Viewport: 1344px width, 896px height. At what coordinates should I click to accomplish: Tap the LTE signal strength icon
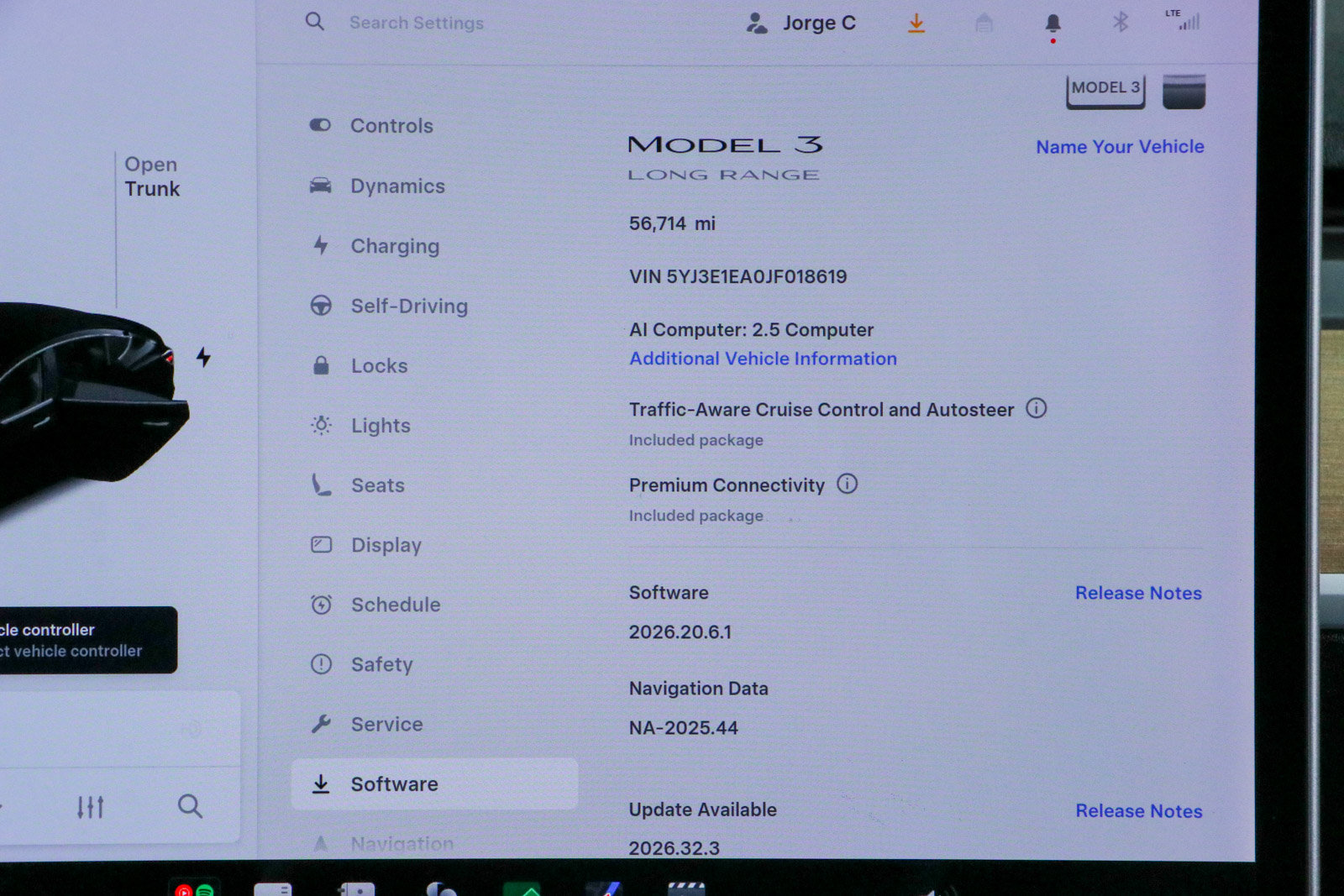[1184, 19]
